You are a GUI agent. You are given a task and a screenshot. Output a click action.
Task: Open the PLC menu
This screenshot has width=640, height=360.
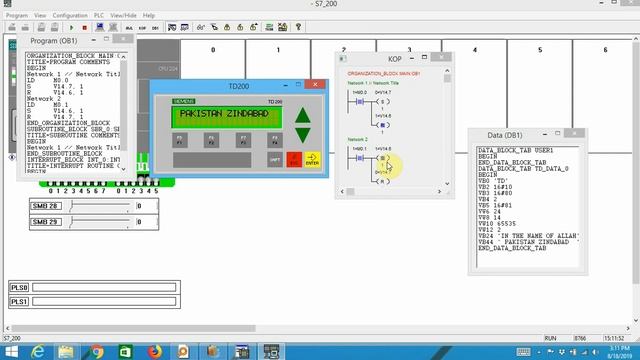click(x=99, y=16)
